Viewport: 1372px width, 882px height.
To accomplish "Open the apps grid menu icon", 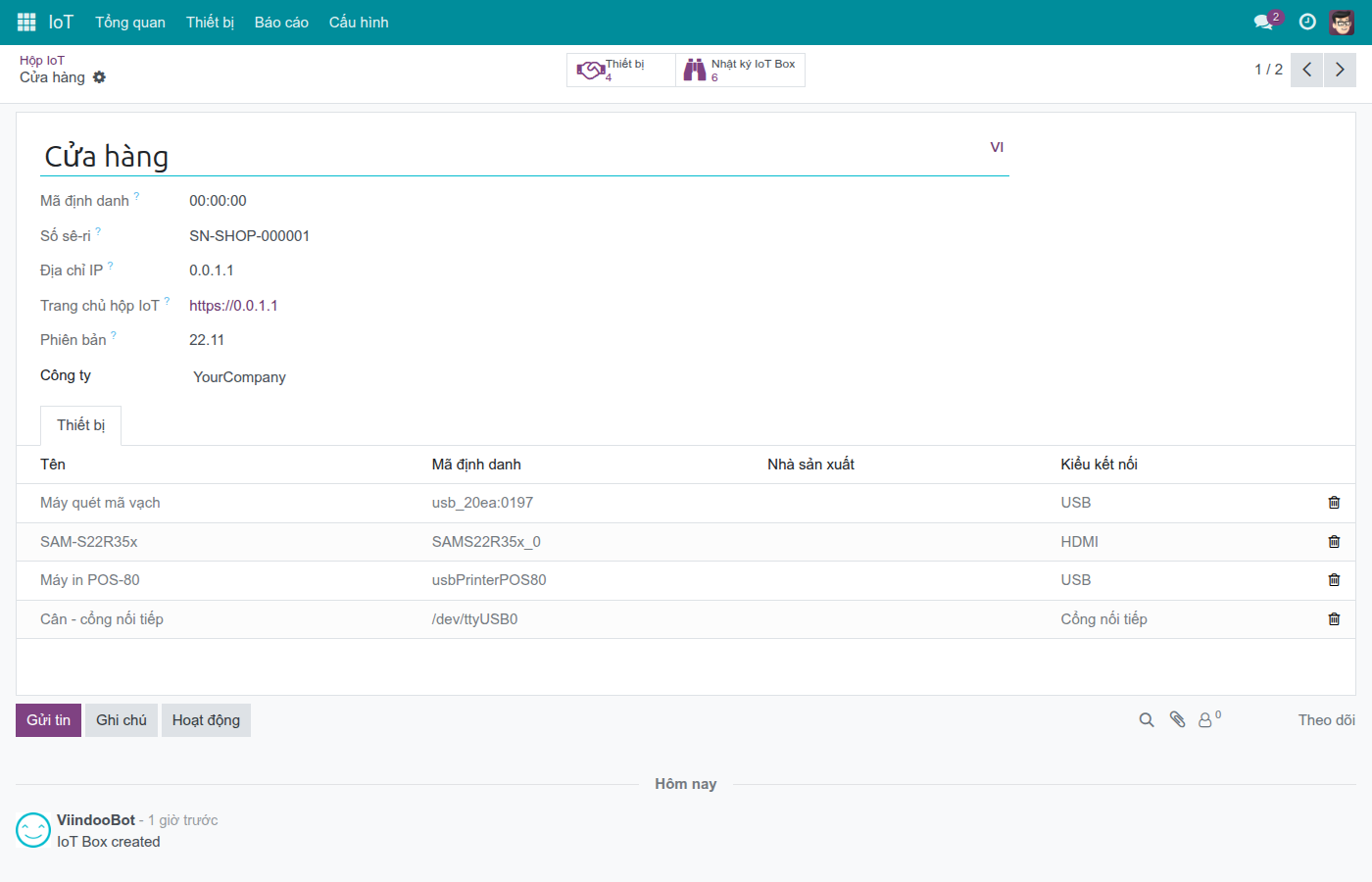I will [26, 22].
